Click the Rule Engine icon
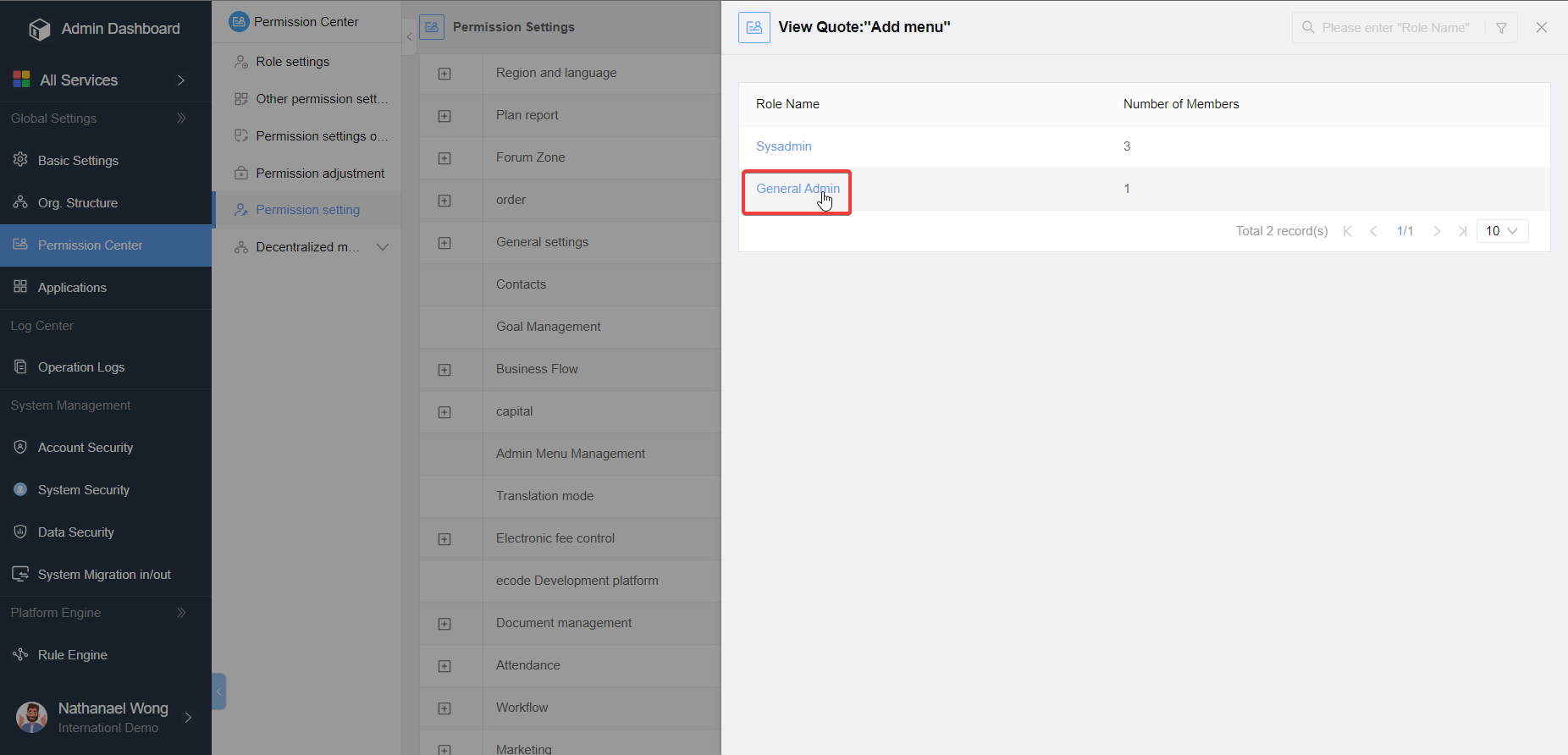The image size is (1568, 755). point(21,654)
